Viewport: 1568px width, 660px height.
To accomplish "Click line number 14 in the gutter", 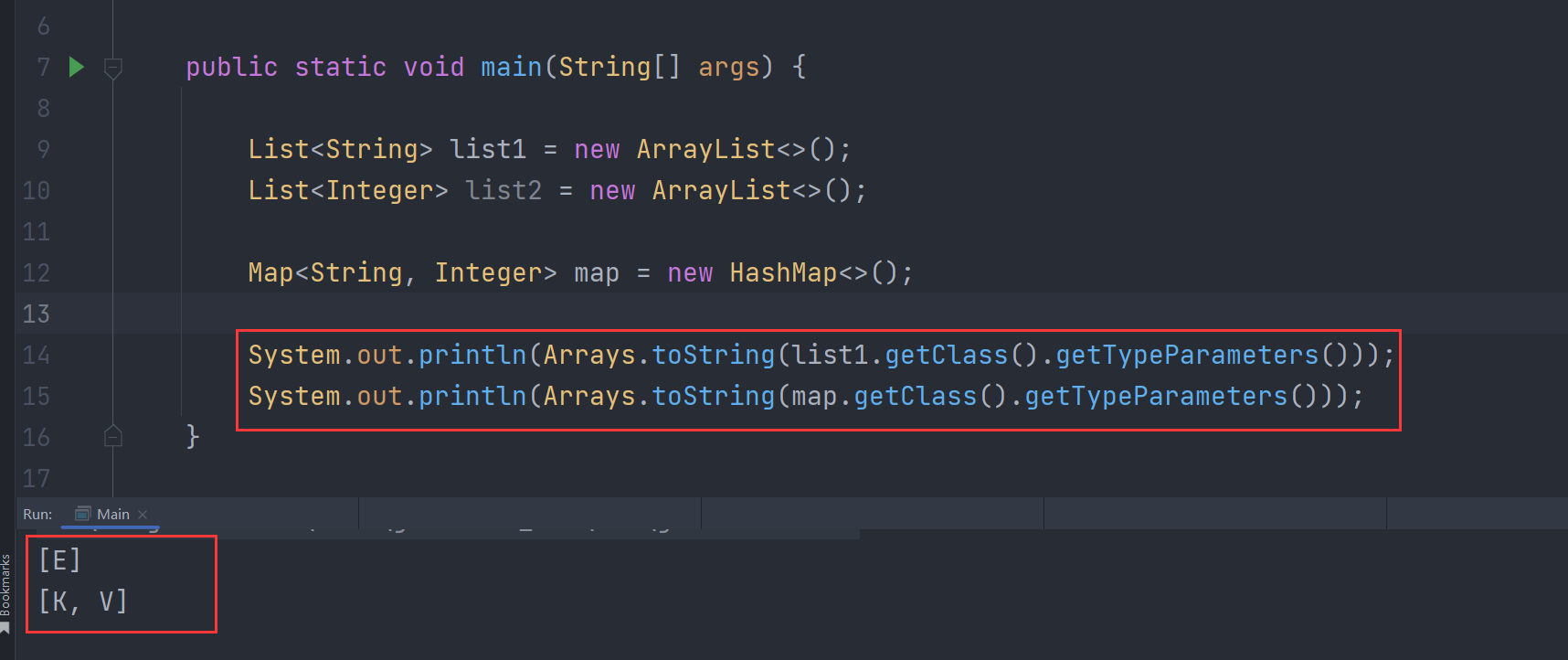I will (37, 355).
